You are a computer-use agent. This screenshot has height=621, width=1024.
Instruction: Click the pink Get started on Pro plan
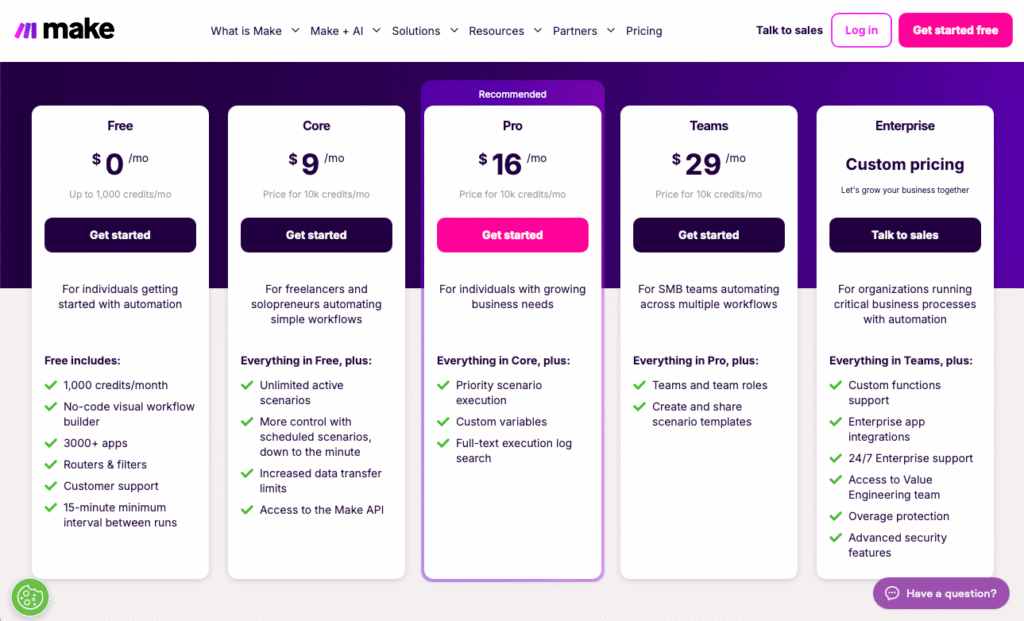click(x=512, y=235)
